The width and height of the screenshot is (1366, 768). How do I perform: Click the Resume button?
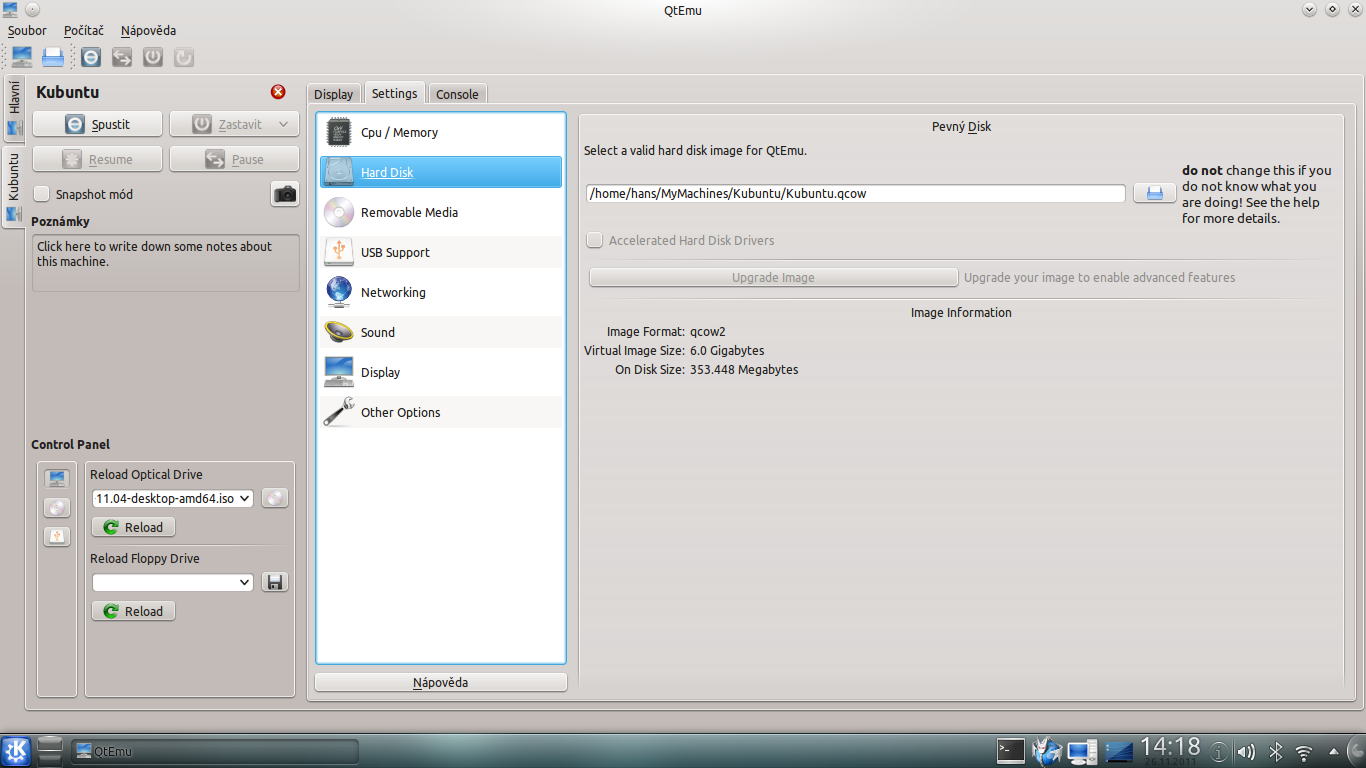pos(97,159)
